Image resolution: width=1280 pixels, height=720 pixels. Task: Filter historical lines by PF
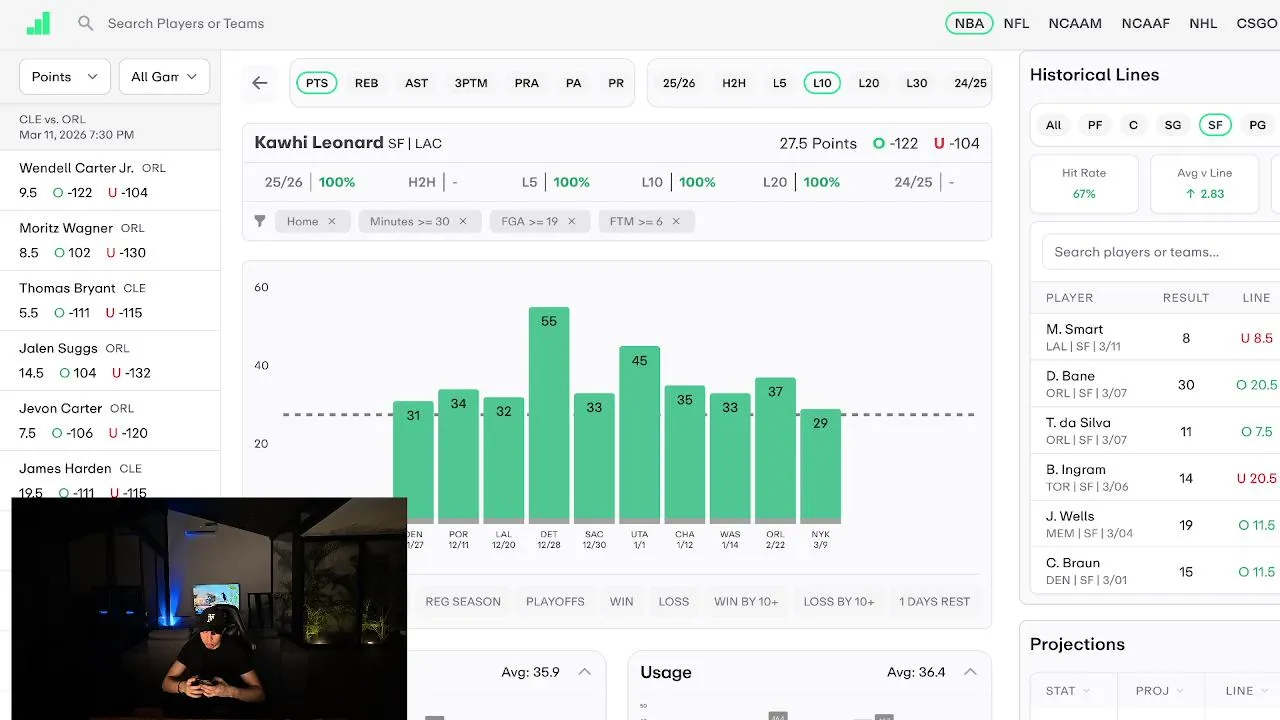click(x=1095, y=125)
